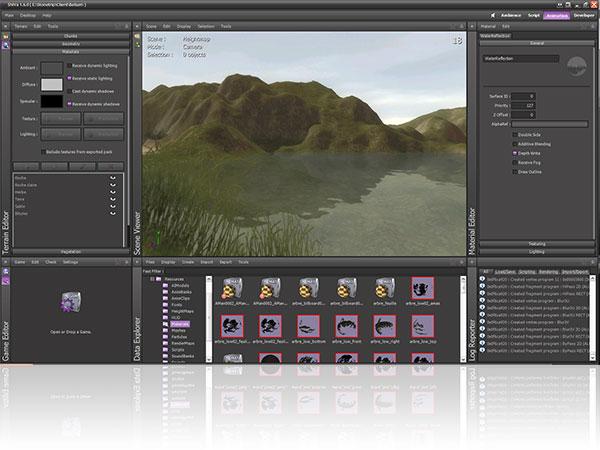Viewport: 600px width, 450px height.
Task: Collapse the Materials section in Terrain Editor
Action: tap(71, 52)
